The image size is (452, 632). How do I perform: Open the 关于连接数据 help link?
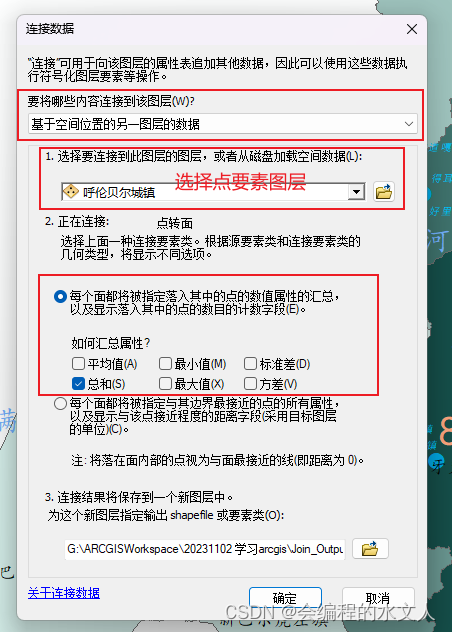pos(64,593)
